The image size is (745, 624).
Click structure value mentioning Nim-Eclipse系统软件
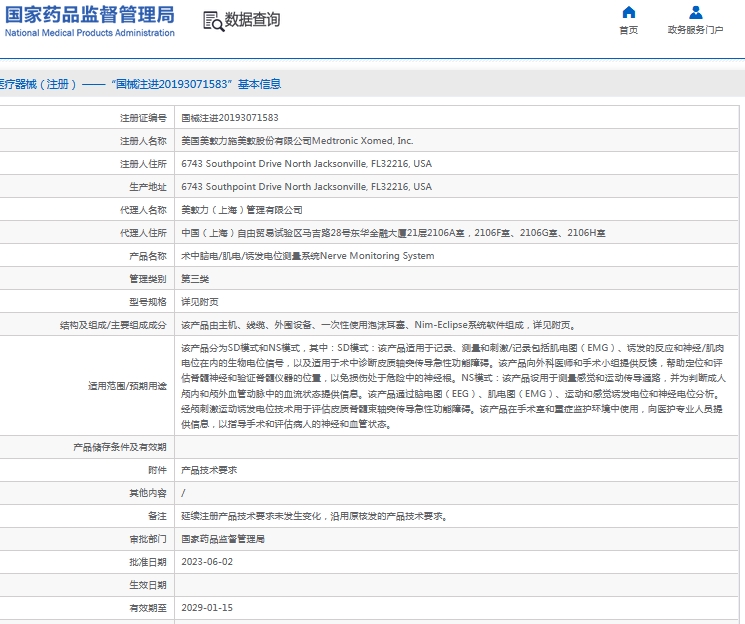tap(378, 325)
